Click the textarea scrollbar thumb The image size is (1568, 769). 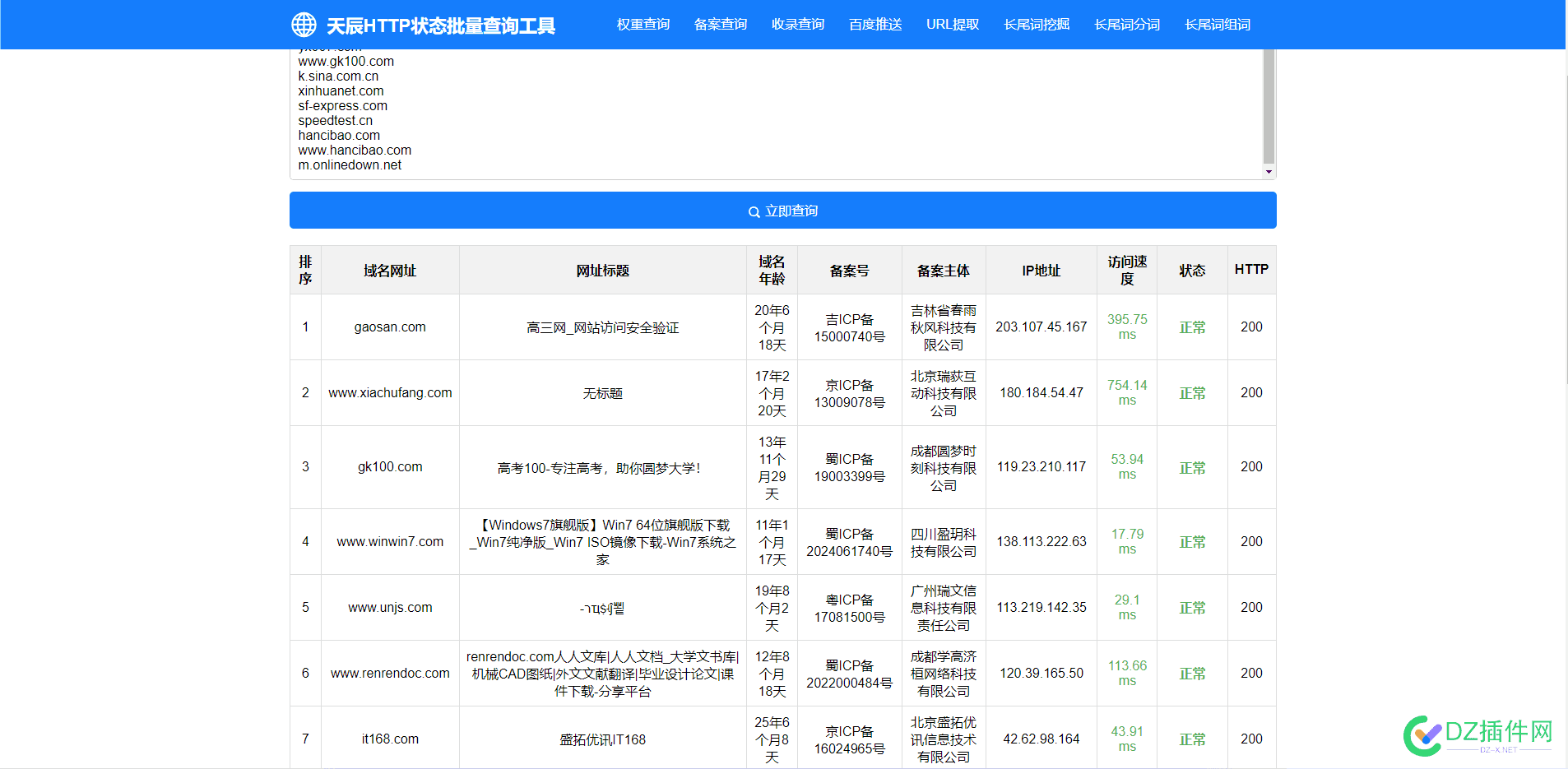click(1269, 105)
